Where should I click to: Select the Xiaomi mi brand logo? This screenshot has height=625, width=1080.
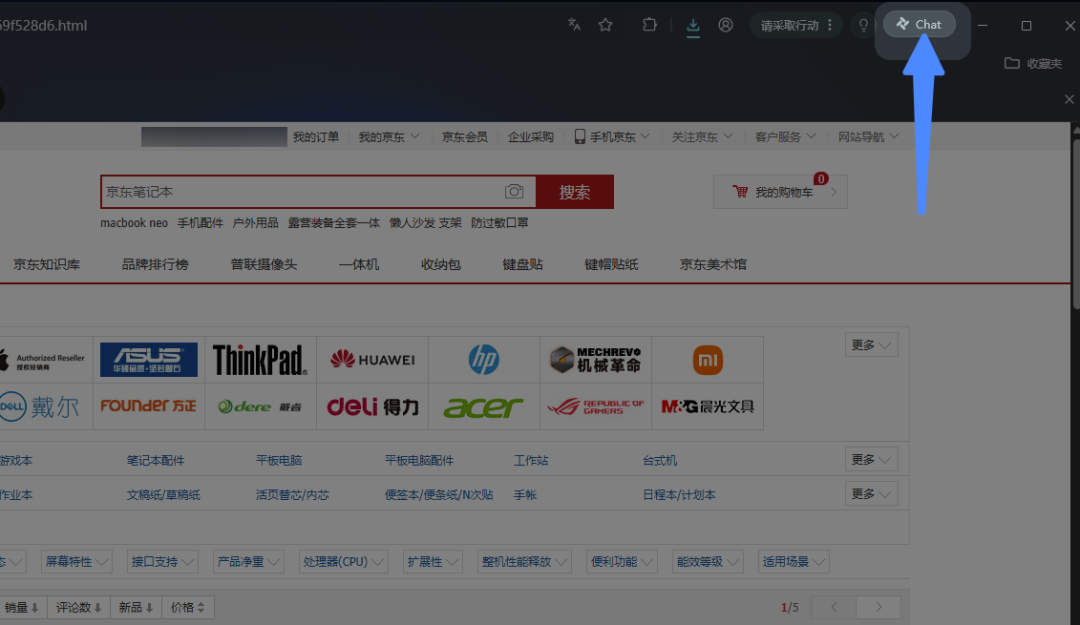pyautogui.click(x=707, y=360)
